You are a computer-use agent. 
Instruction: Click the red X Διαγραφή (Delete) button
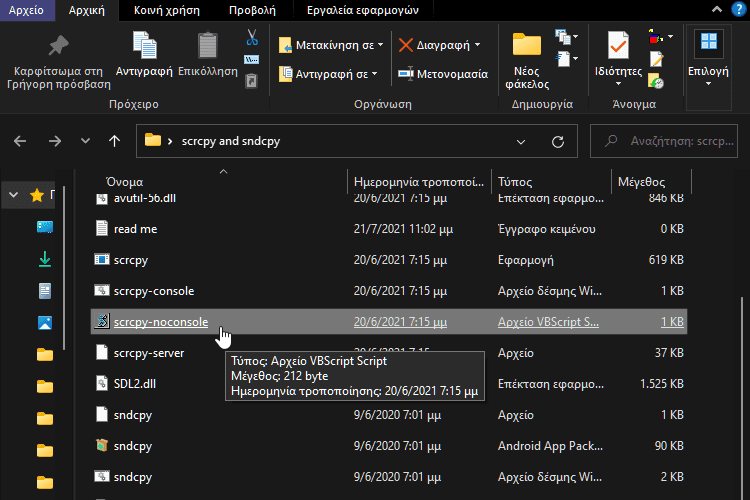pyautogui.click(x=434, y=45)
